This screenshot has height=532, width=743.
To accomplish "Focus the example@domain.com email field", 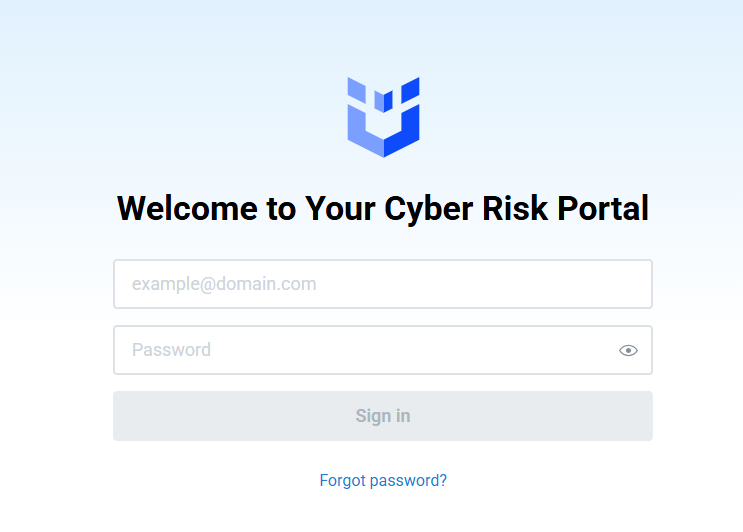I will [x=383, y=284].
